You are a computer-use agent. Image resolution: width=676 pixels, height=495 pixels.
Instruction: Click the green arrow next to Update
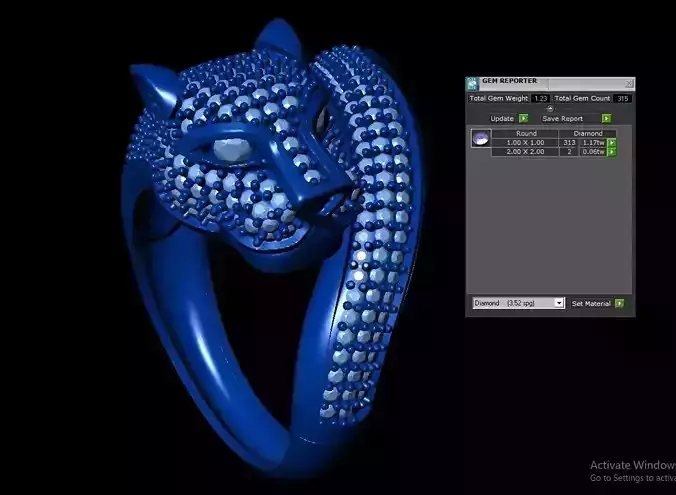(523, 118)
